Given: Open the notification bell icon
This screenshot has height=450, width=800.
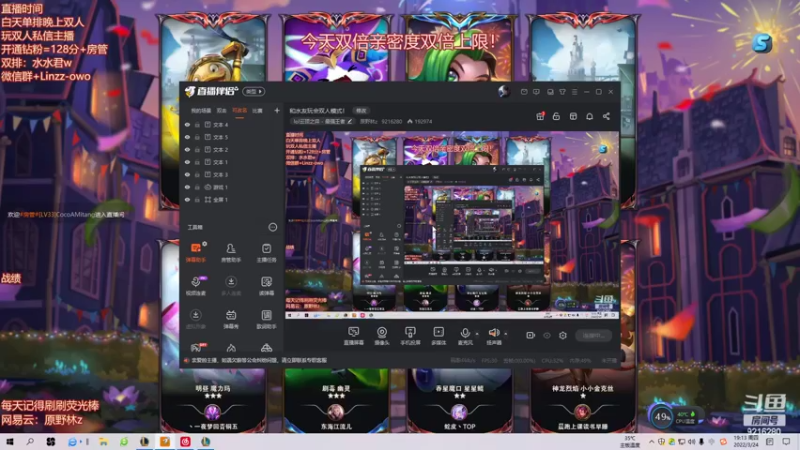Looking at the screenshot, I should pyautogui.click(x=589, y=116).
